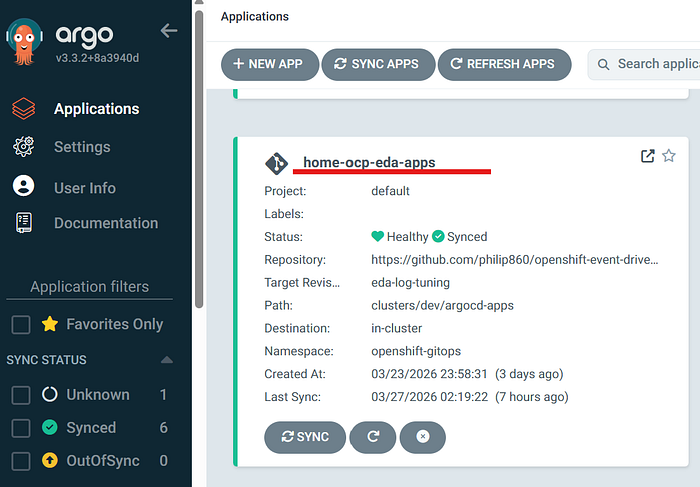Open app external link icon

pyautogui.click(x=647, y=156)
